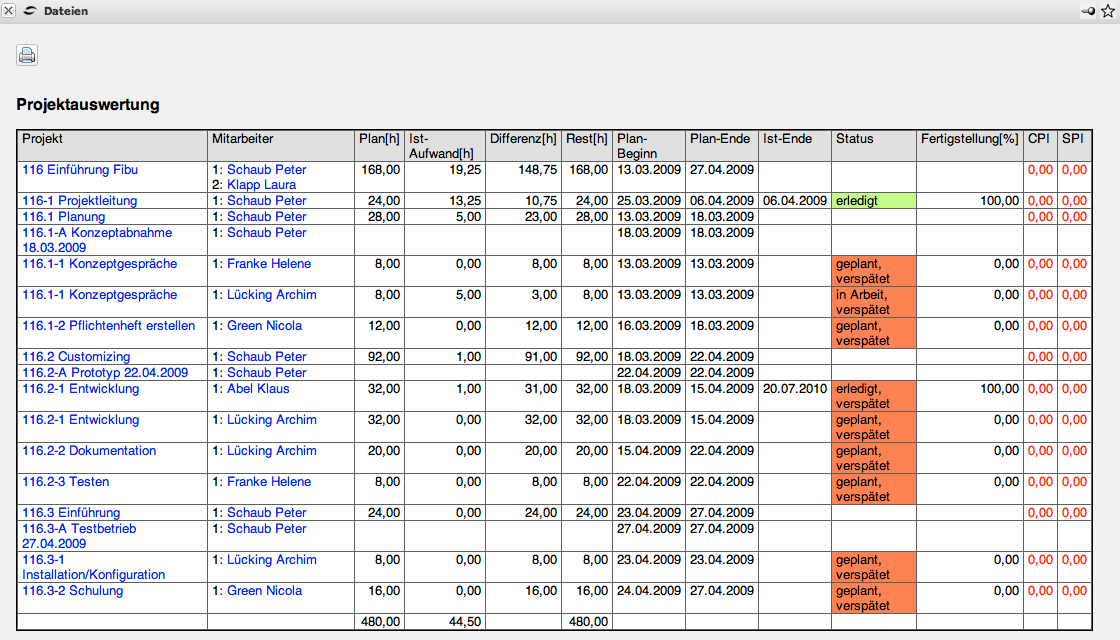Click the refresh arrows icon beside Dateien
This screenshot has height=640, width=1120.
click(30, 11)
